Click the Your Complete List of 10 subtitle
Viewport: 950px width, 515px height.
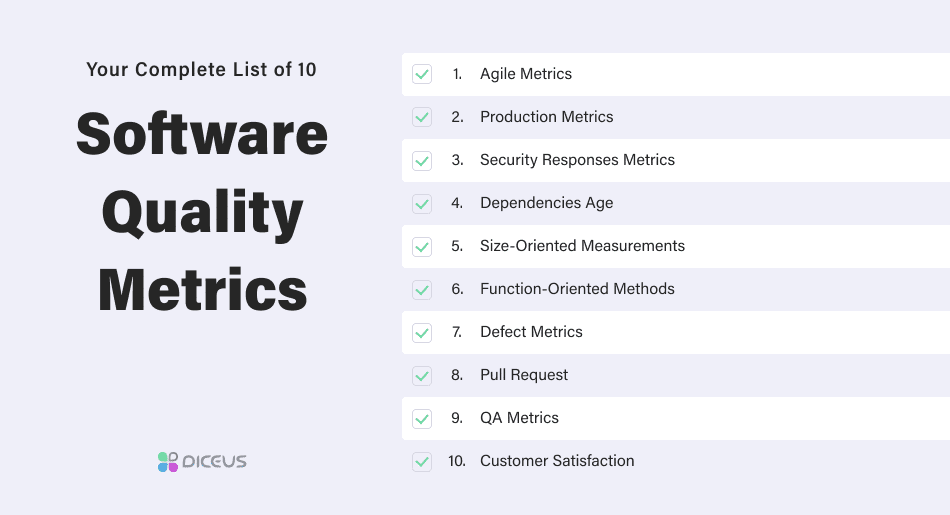click(201, 70)
